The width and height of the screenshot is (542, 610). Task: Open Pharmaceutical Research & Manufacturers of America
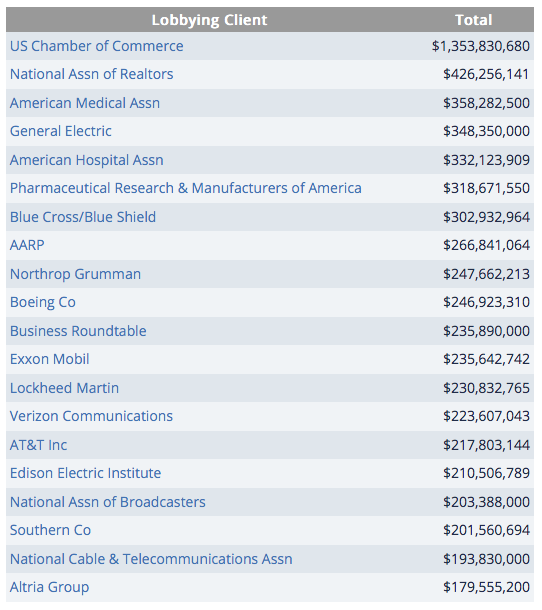tap(186, 188)
